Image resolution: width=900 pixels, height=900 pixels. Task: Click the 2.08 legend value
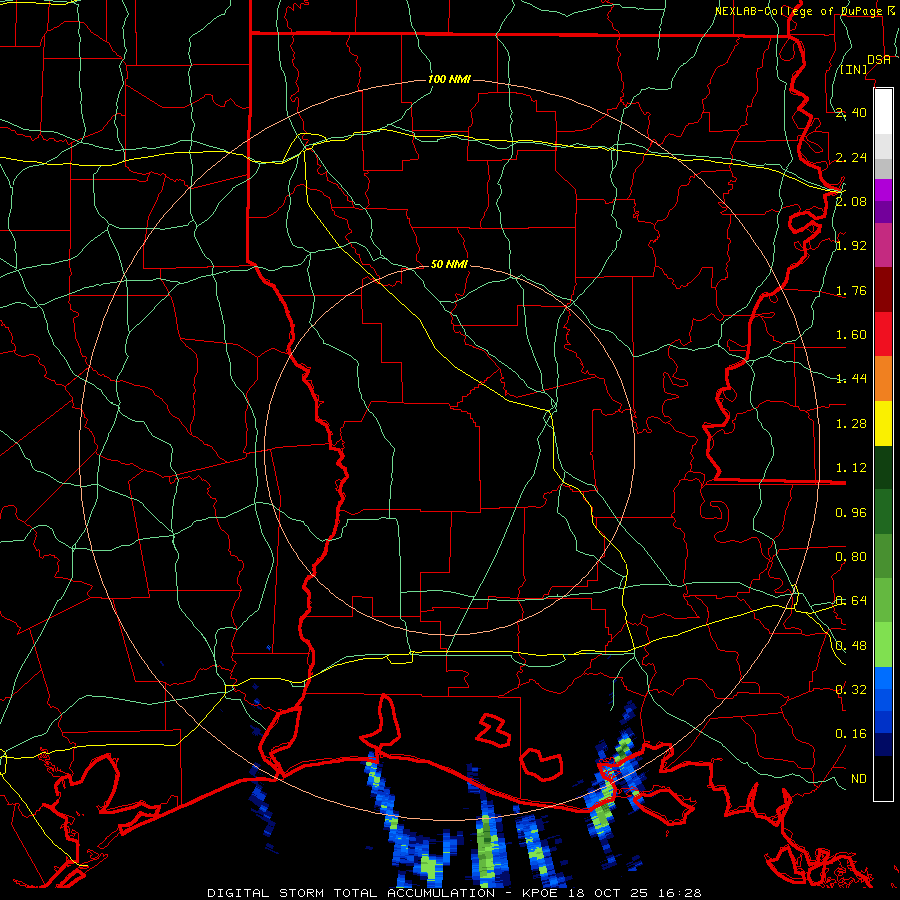click(x=851, y=201)
